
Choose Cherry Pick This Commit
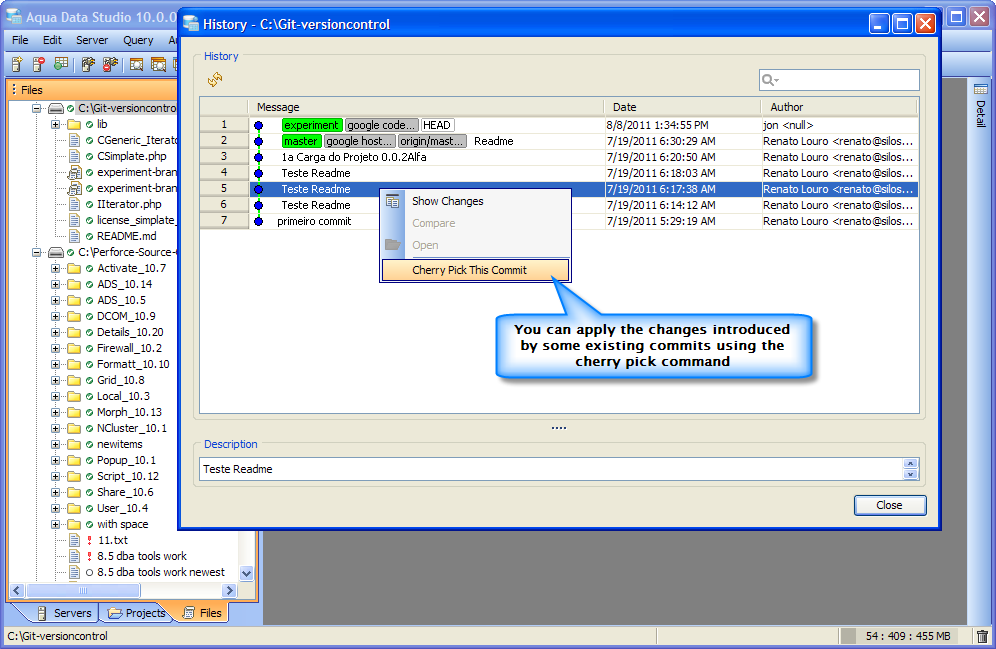tap(475, 270)
